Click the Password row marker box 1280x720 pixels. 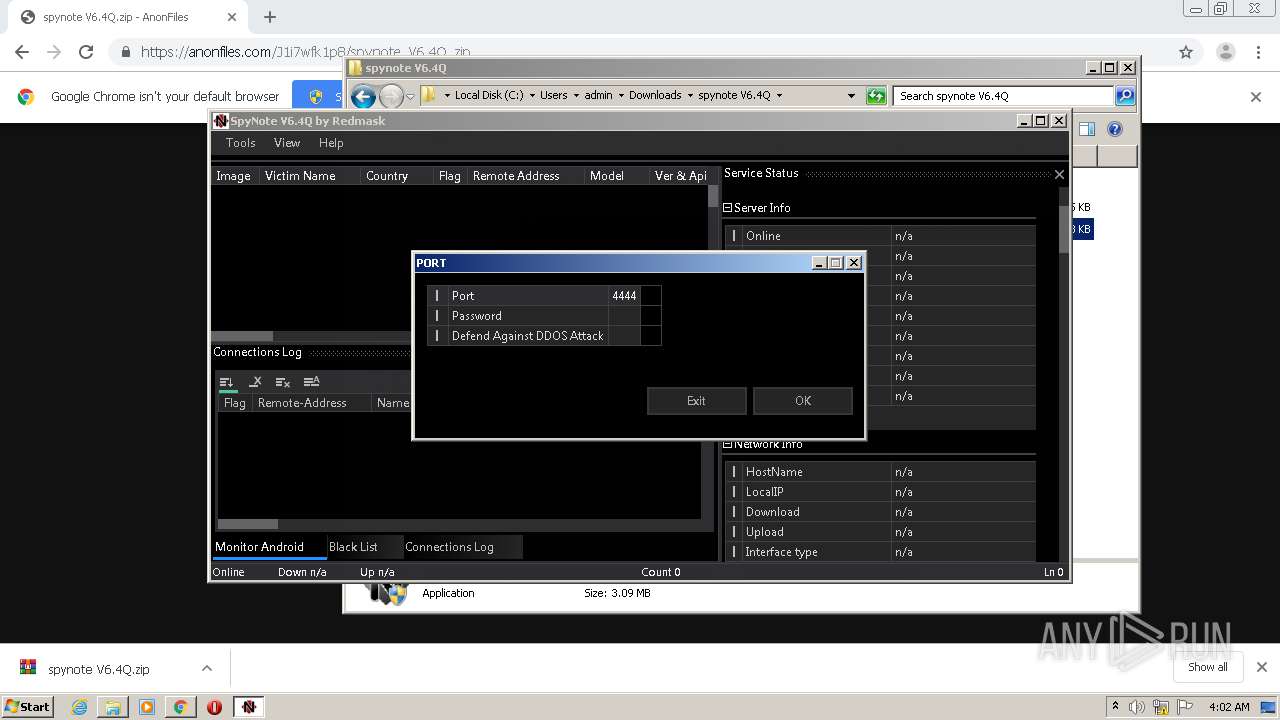pyautogui.click(x=437, y=316)
